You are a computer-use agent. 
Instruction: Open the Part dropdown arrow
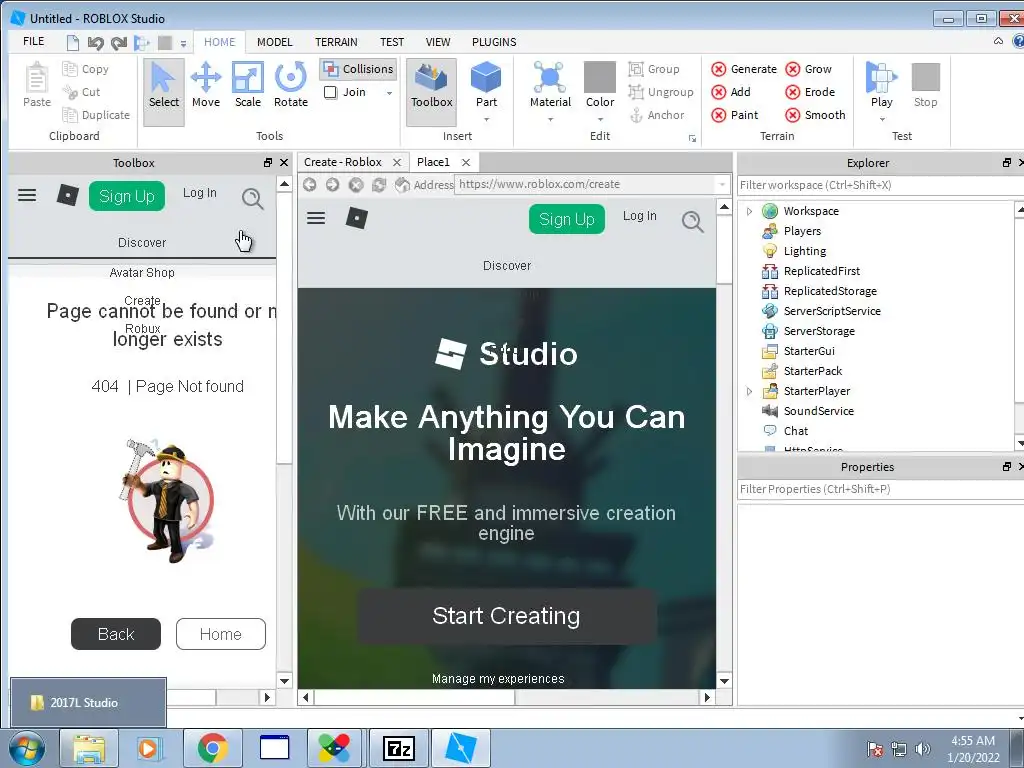[x=486, y=120]
